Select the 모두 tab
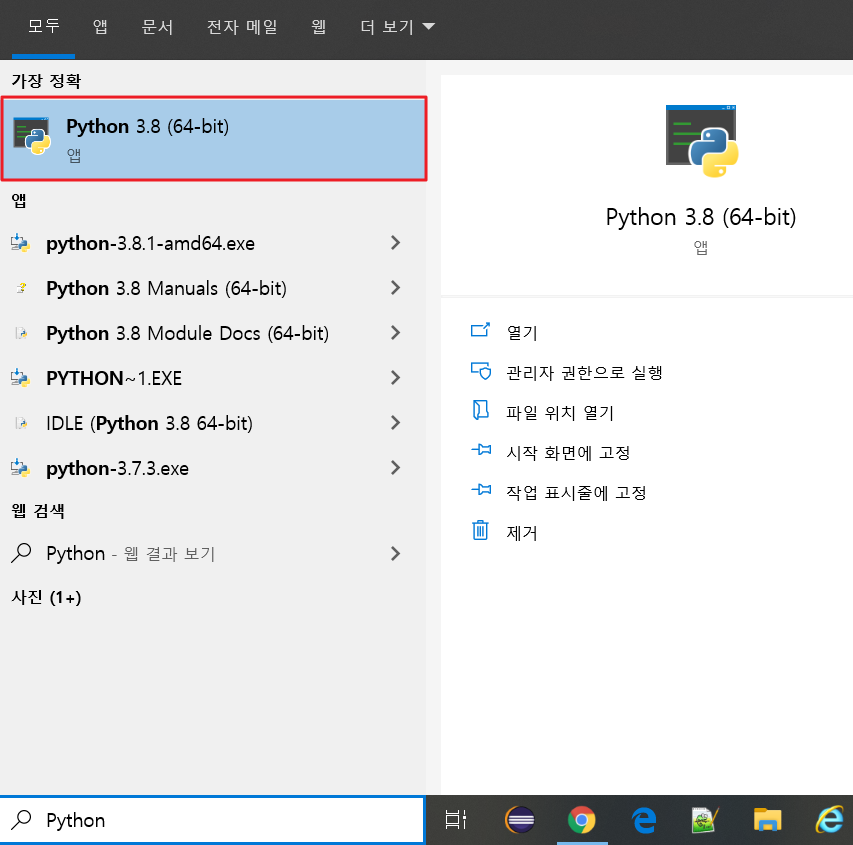Image resolution: width=853 pixels, height=845 pixels. (44, 27)
